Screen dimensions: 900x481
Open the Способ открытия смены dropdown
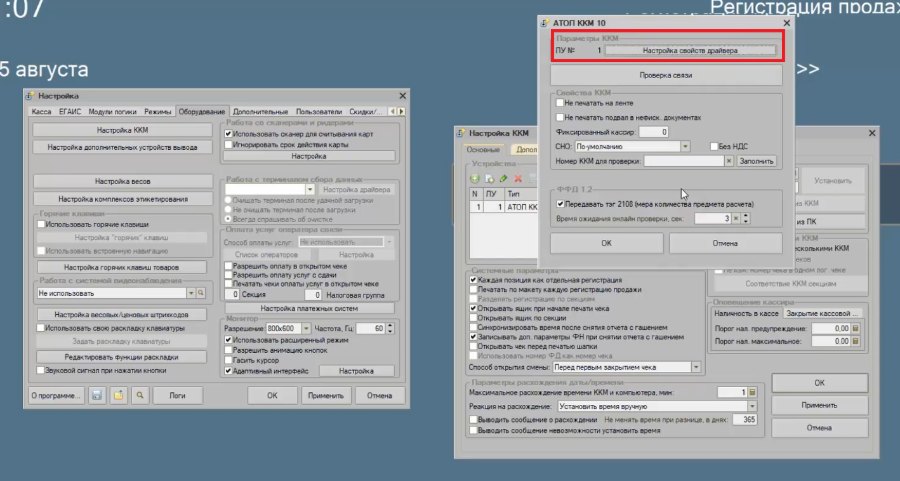pos(696,367)
